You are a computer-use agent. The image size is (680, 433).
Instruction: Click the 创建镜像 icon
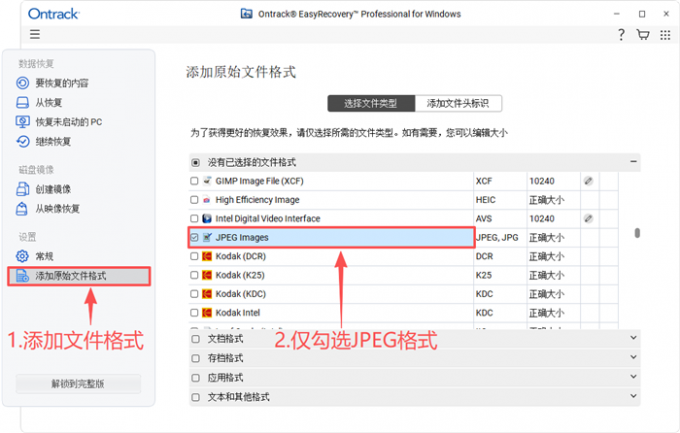(x=23, y=189)
